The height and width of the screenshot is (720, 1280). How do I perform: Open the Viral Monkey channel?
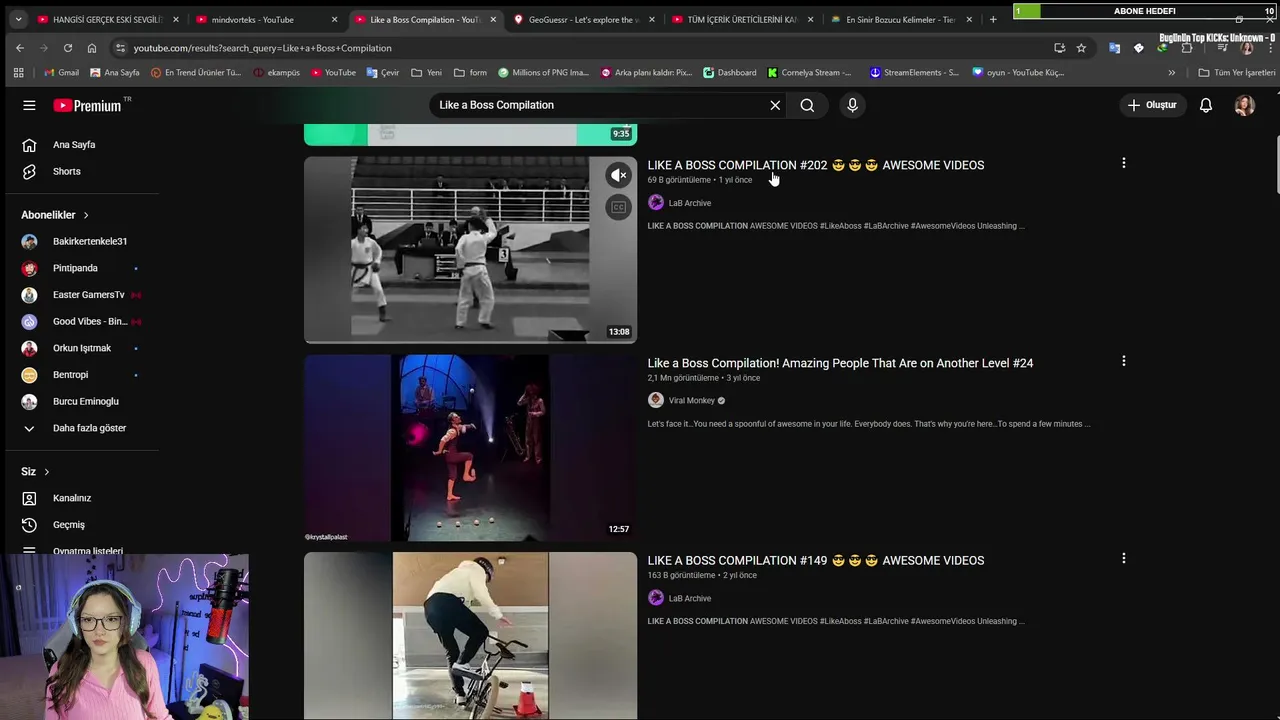(691, 401)
